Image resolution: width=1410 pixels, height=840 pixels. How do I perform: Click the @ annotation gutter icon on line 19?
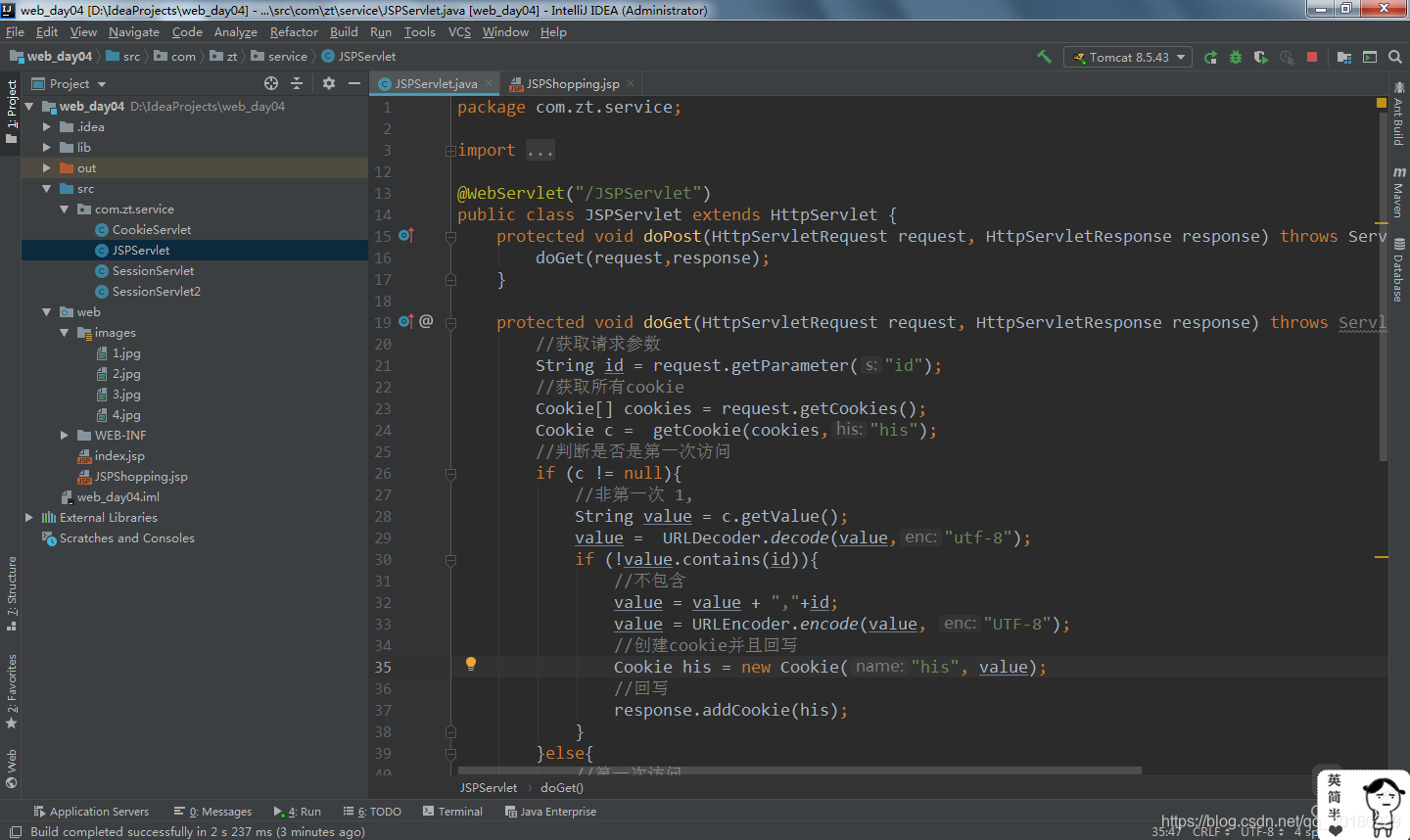pyautogui.click(x=426, y=320)
